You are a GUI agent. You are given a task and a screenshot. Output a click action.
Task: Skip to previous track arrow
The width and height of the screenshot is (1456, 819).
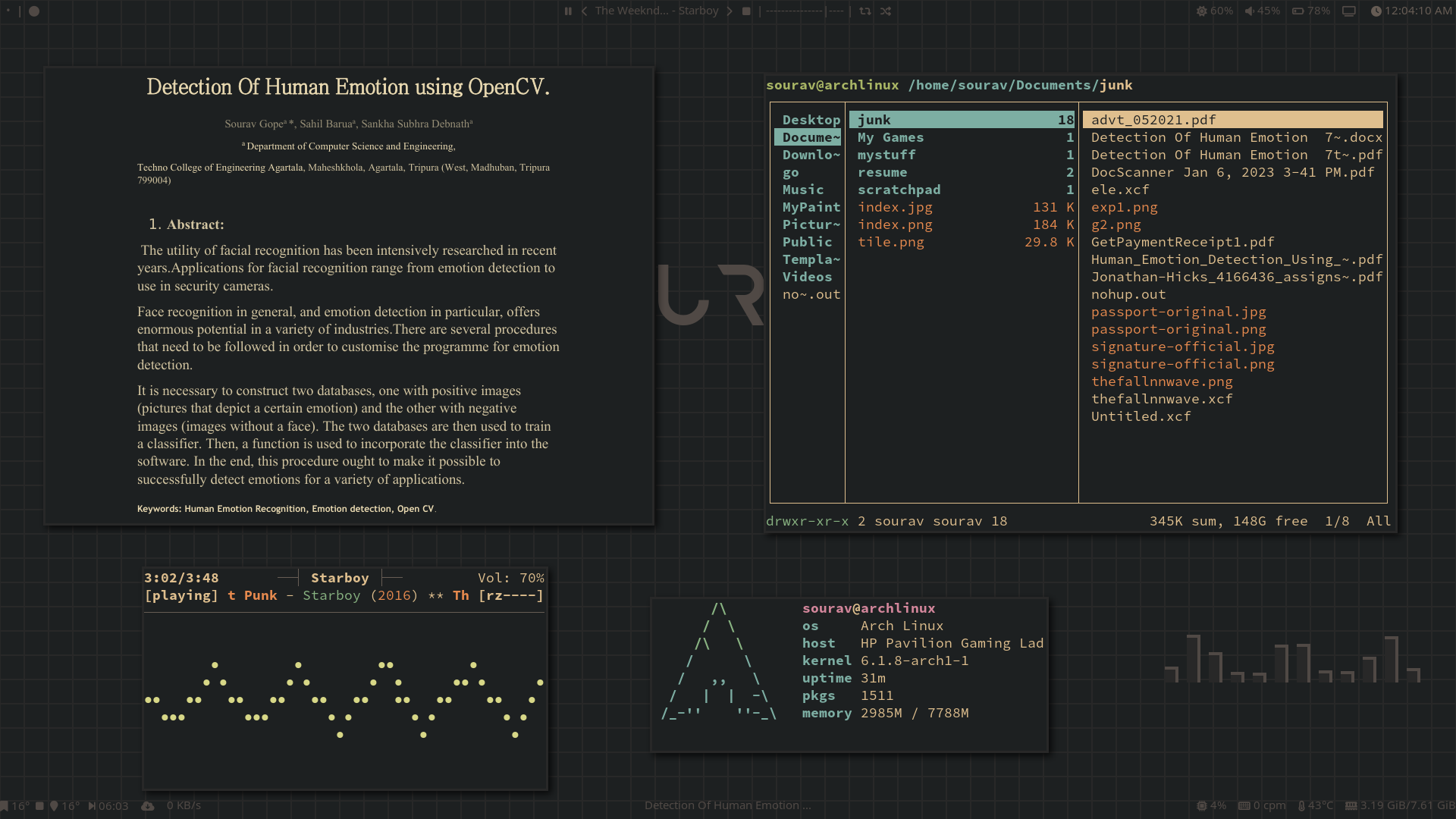coord(585,11)
